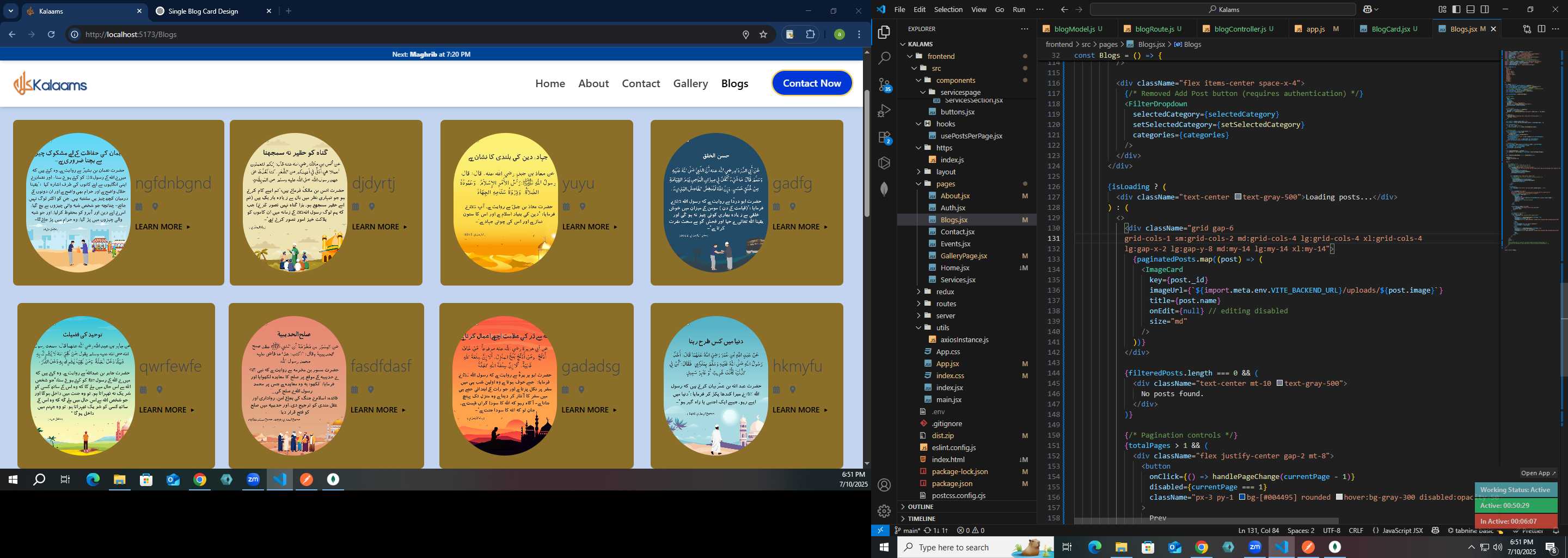This screenshot has width=1568, height=558.
Task: Click the text-gray-500 swatch on line 127
Action: point(1238,197)
